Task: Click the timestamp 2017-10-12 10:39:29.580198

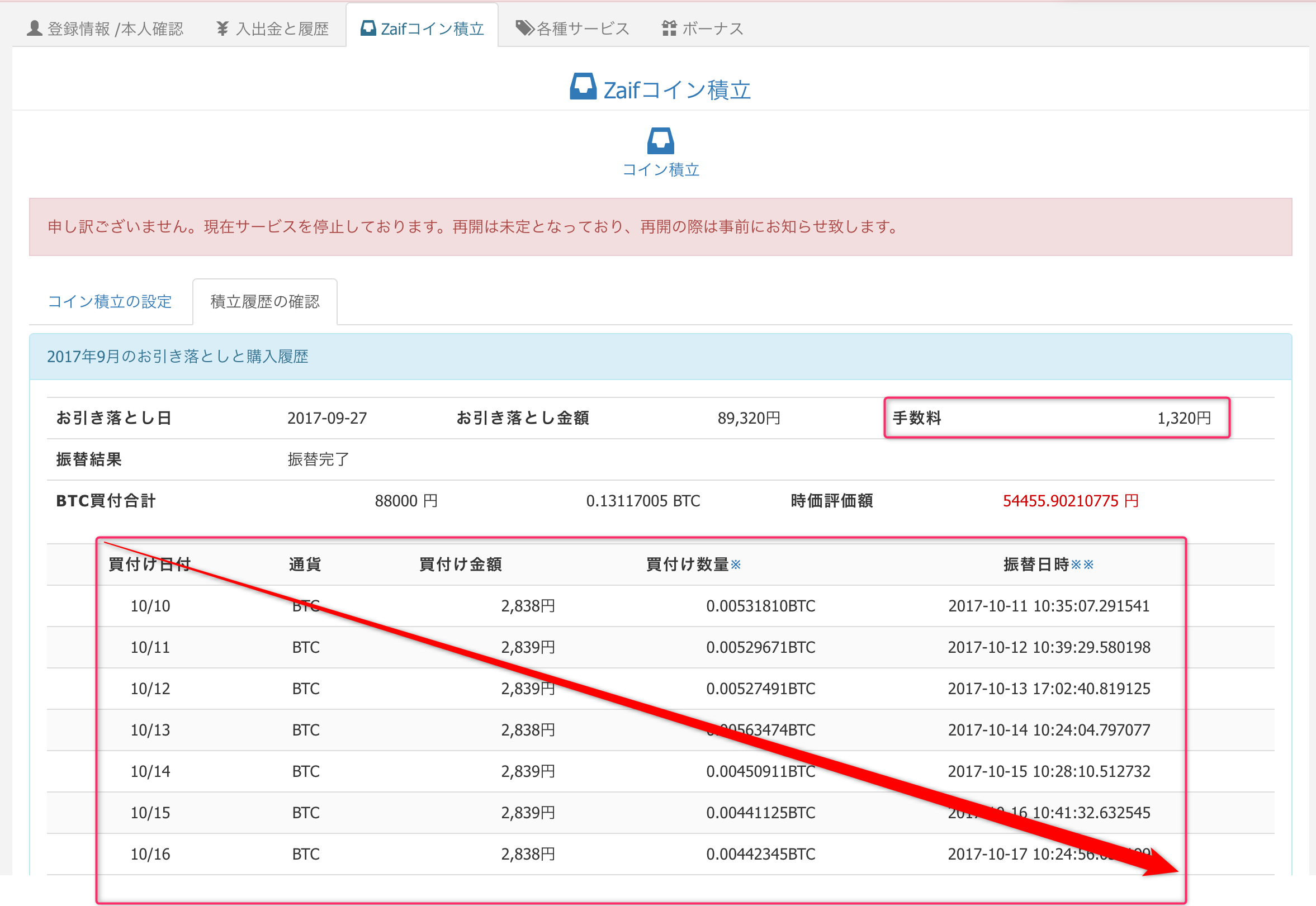Action: [x=1049, y=647]
